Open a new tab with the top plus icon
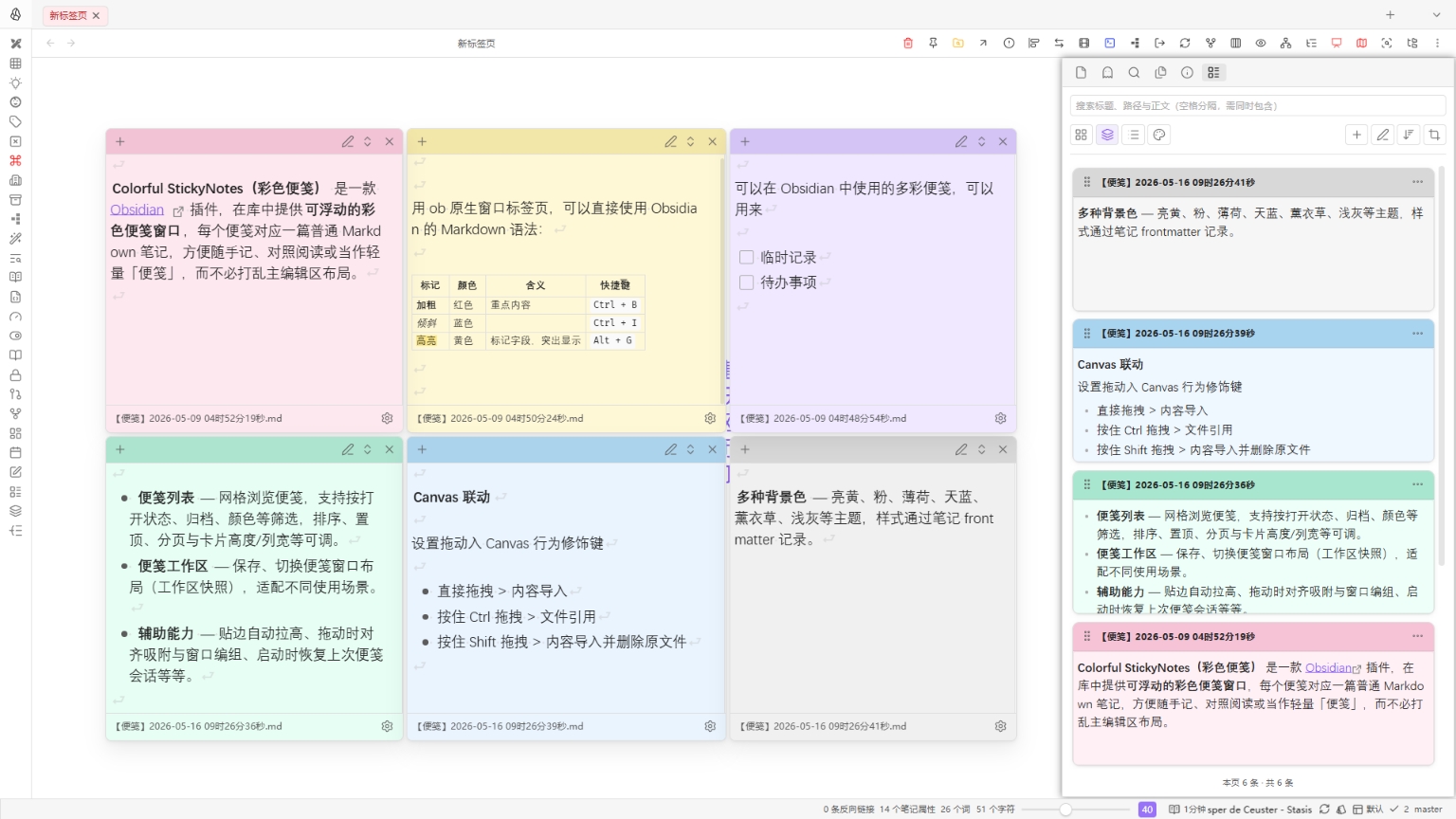Viewport: 1456px width, 819px height. 1390,15
